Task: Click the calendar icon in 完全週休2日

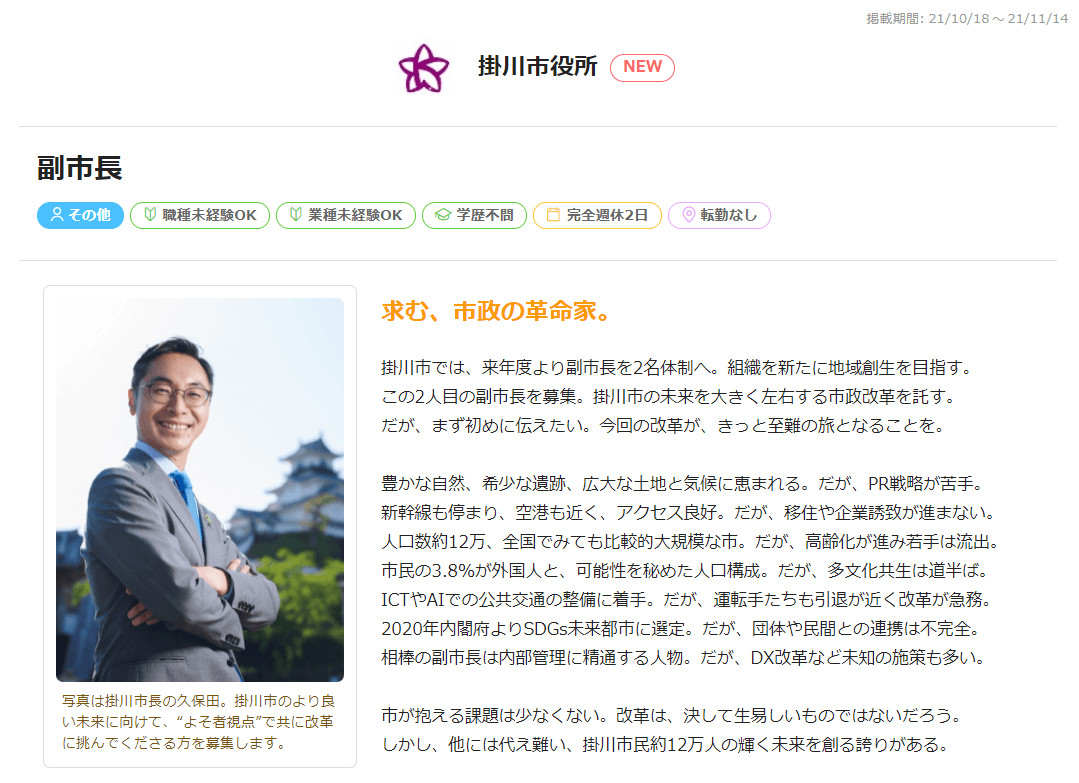Action: (x=553, y=215)
